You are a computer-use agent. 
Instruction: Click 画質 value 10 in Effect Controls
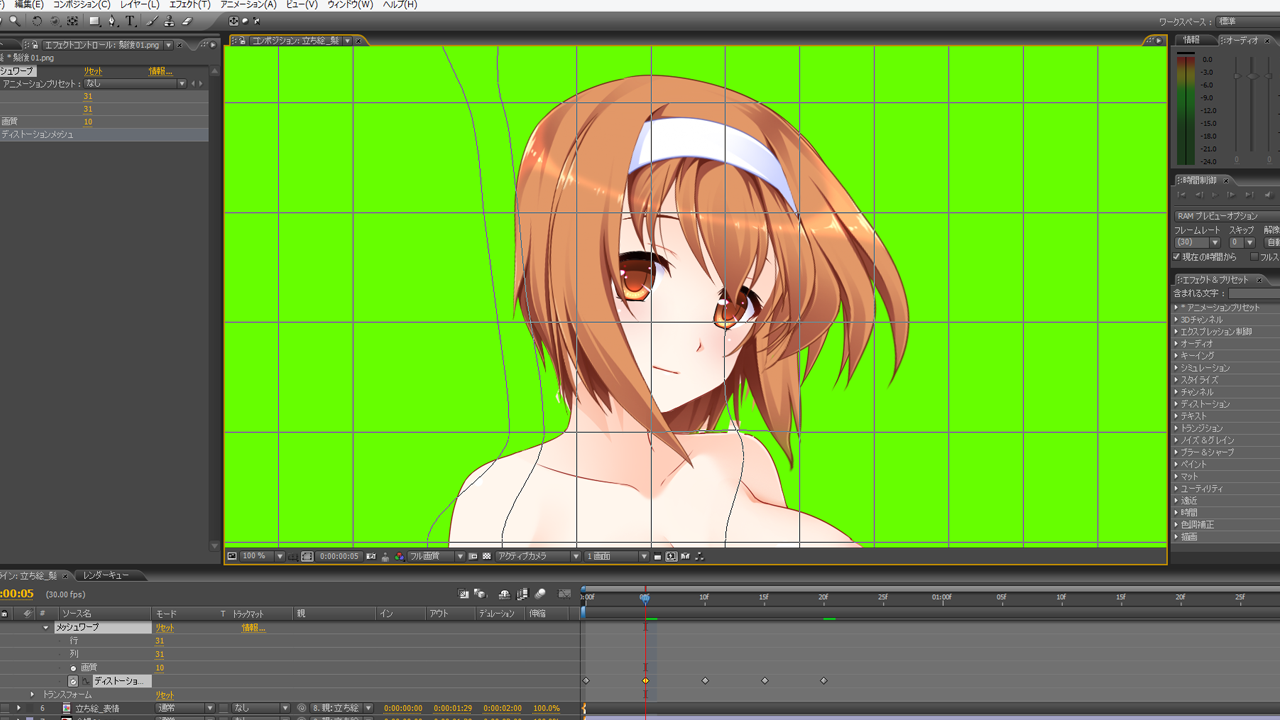pyautogui.click(x=88, y=122)
